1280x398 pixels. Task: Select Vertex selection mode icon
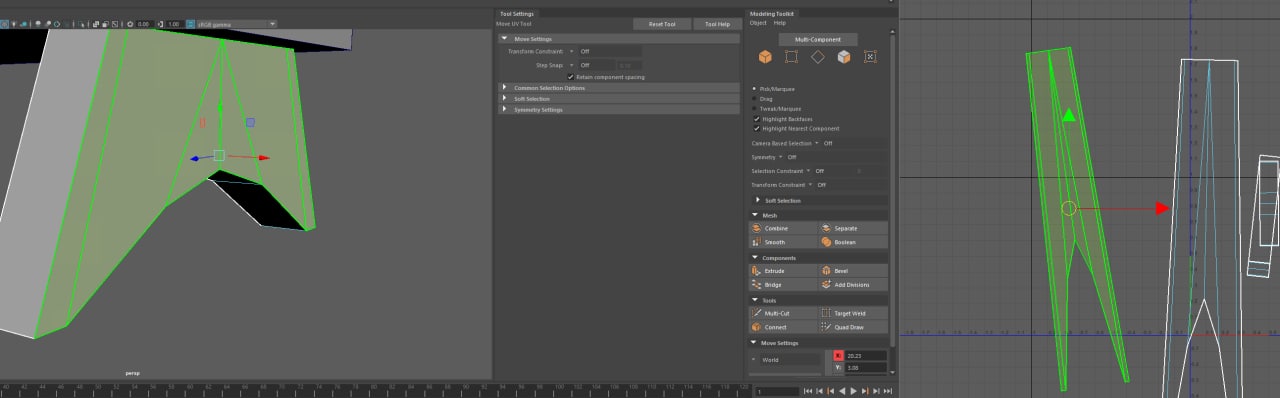coord(792,57)
